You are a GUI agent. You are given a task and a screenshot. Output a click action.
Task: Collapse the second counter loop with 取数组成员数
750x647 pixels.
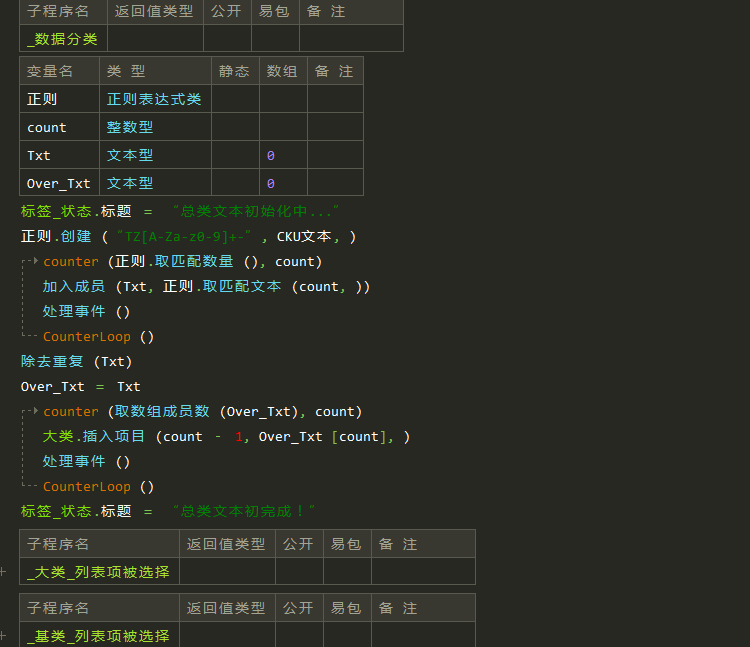pos(35,410)
